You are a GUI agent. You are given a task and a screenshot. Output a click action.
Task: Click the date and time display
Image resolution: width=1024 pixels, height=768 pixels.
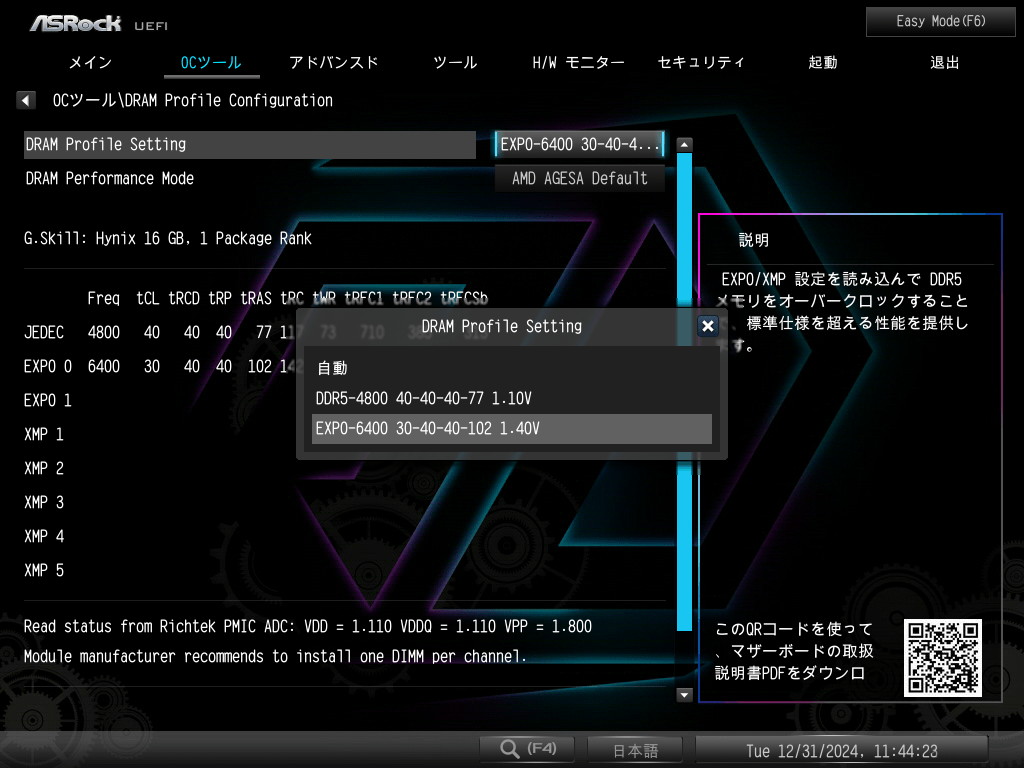(842, 751)
